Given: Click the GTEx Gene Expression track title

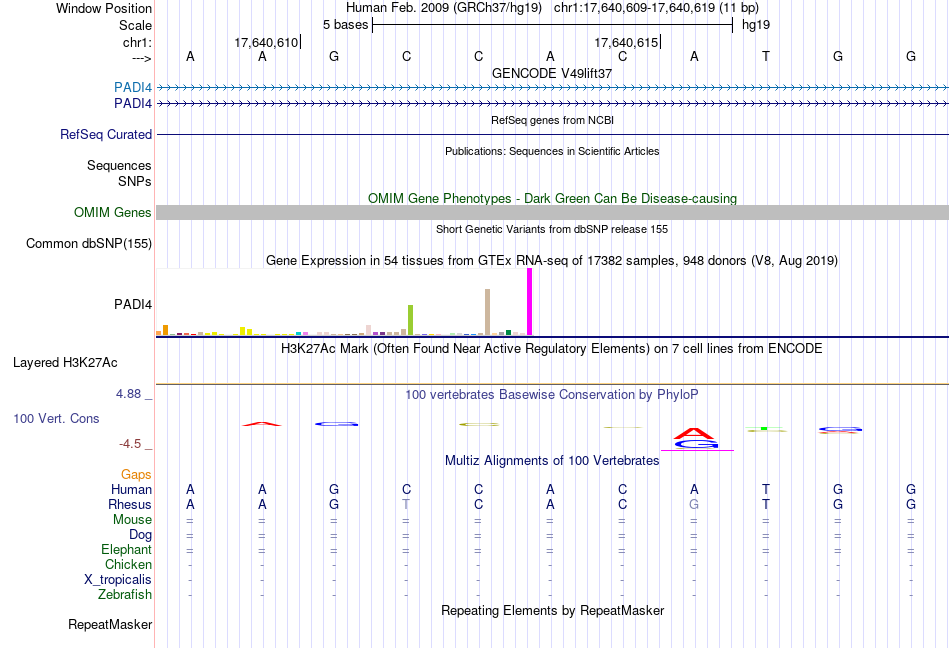Looking at the screenshot, I should [552, 260].
